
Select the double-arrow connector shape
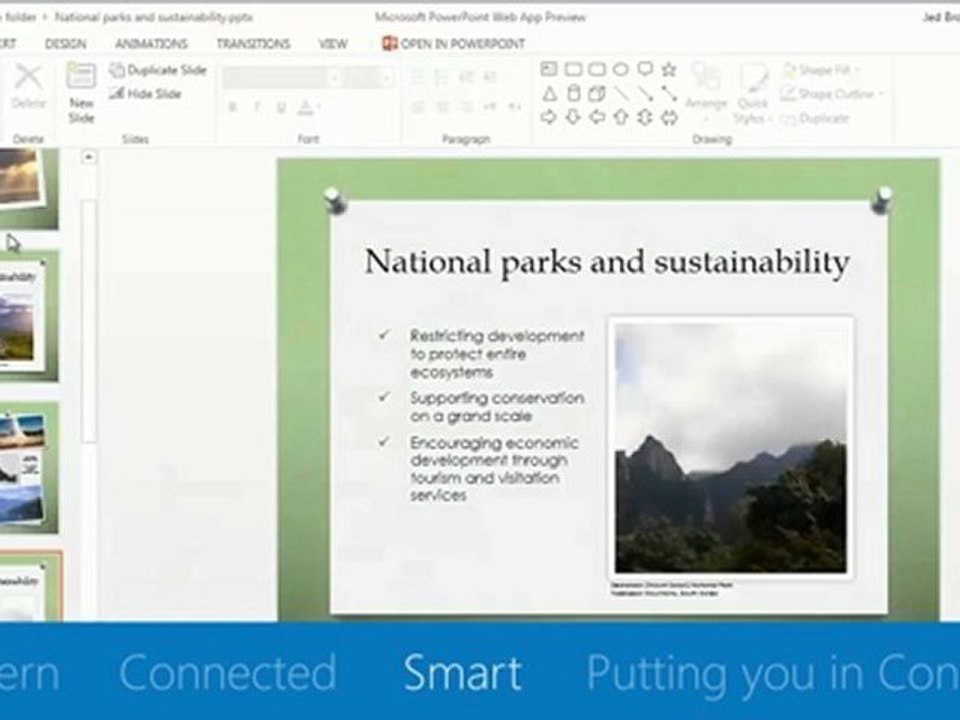point(669,94)
